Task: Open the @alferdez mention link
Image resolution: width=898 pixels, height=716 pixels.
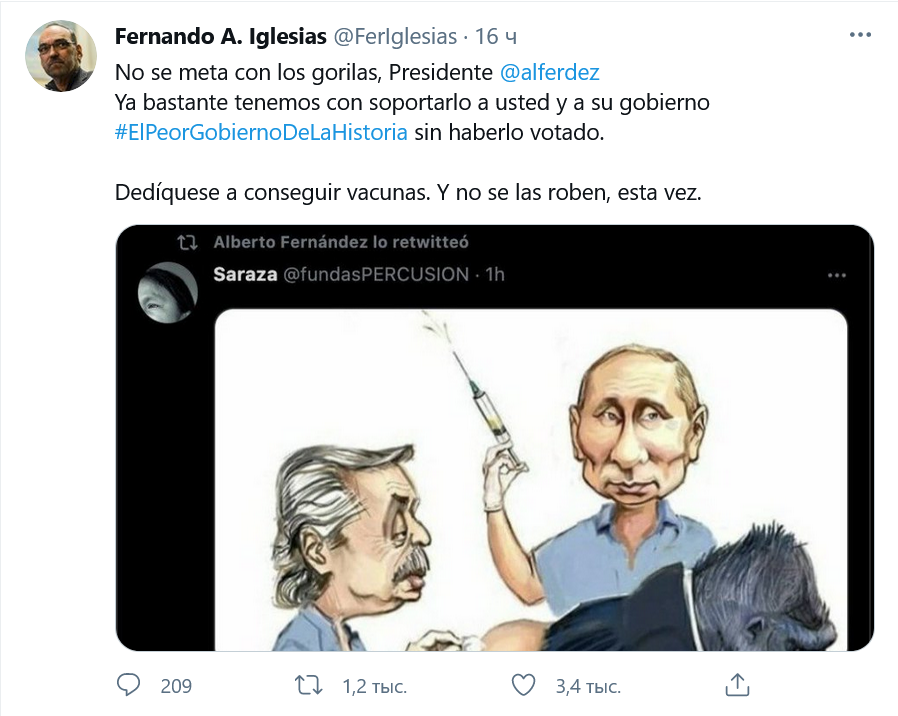Action: [x=548, y=73]
